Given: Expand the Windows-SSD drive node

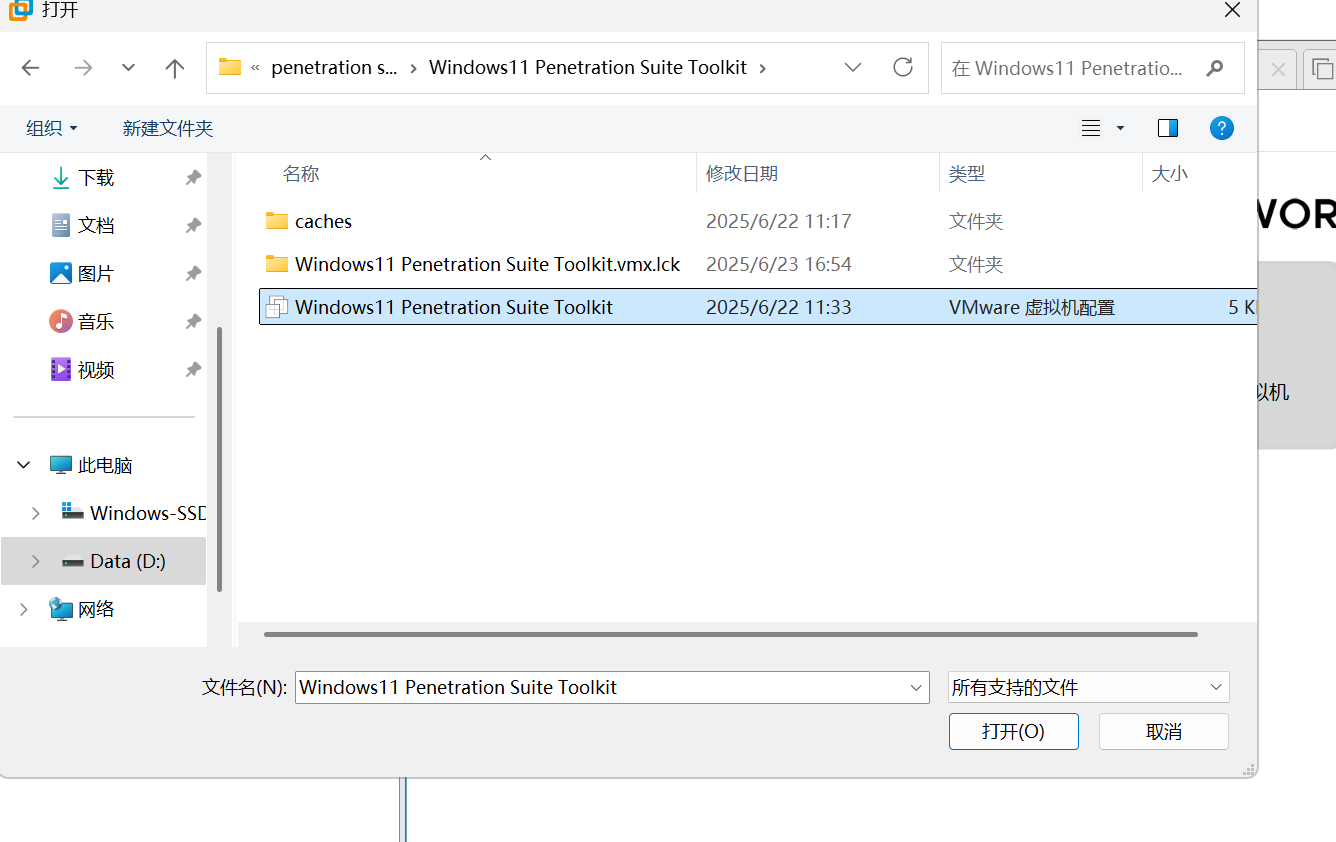Looking at the screenshot, I should click(36, 513).
